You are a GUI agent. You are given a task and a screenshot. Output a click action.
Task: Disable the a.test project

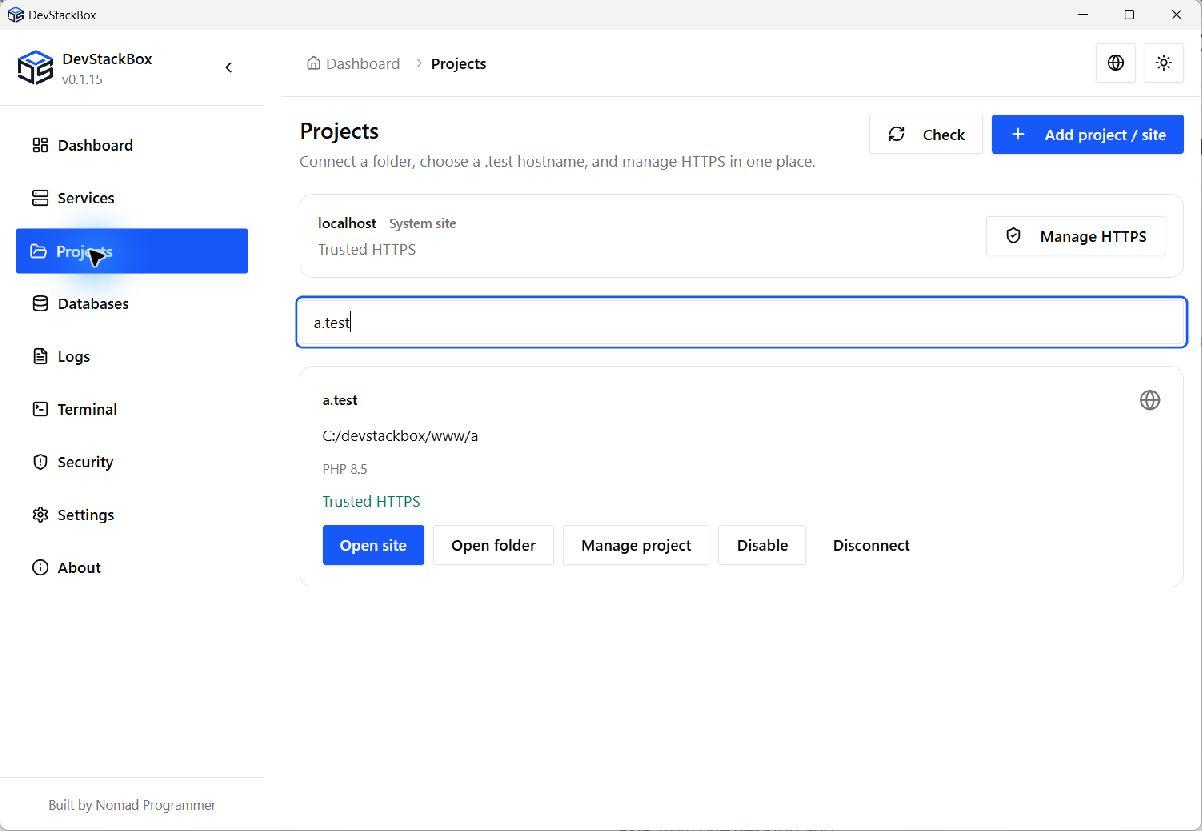click(762, 545)
